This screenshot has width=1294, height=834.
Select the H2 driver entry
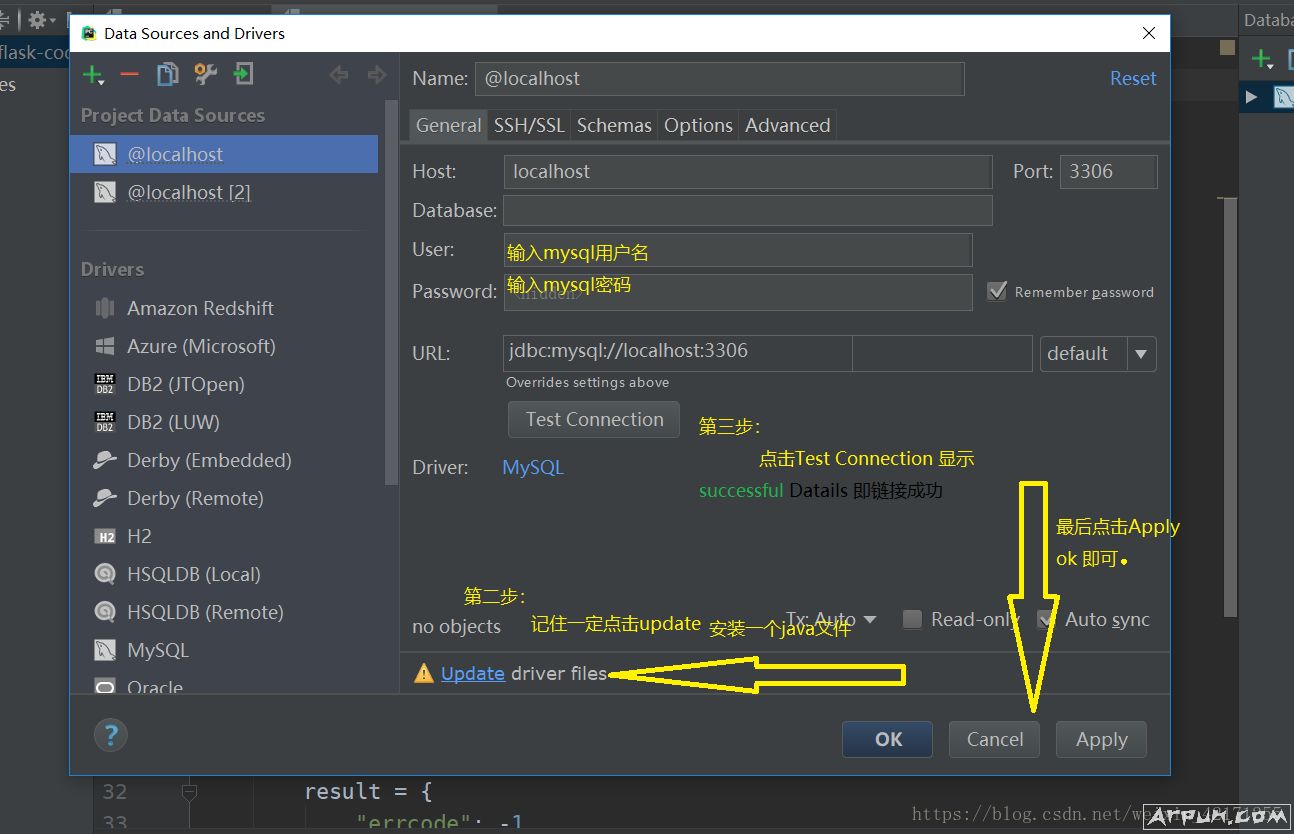(139, 536)
